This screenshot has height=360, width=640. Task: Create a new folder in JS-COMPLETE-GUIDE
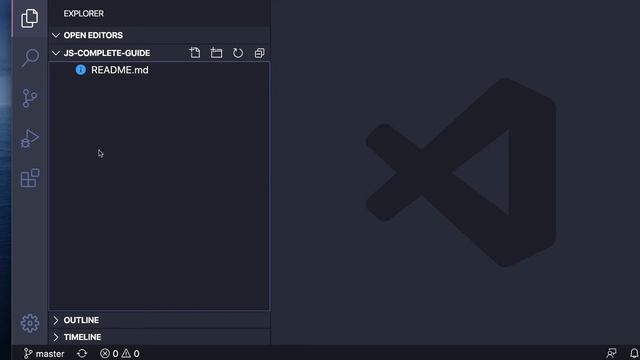coord(216,53)
